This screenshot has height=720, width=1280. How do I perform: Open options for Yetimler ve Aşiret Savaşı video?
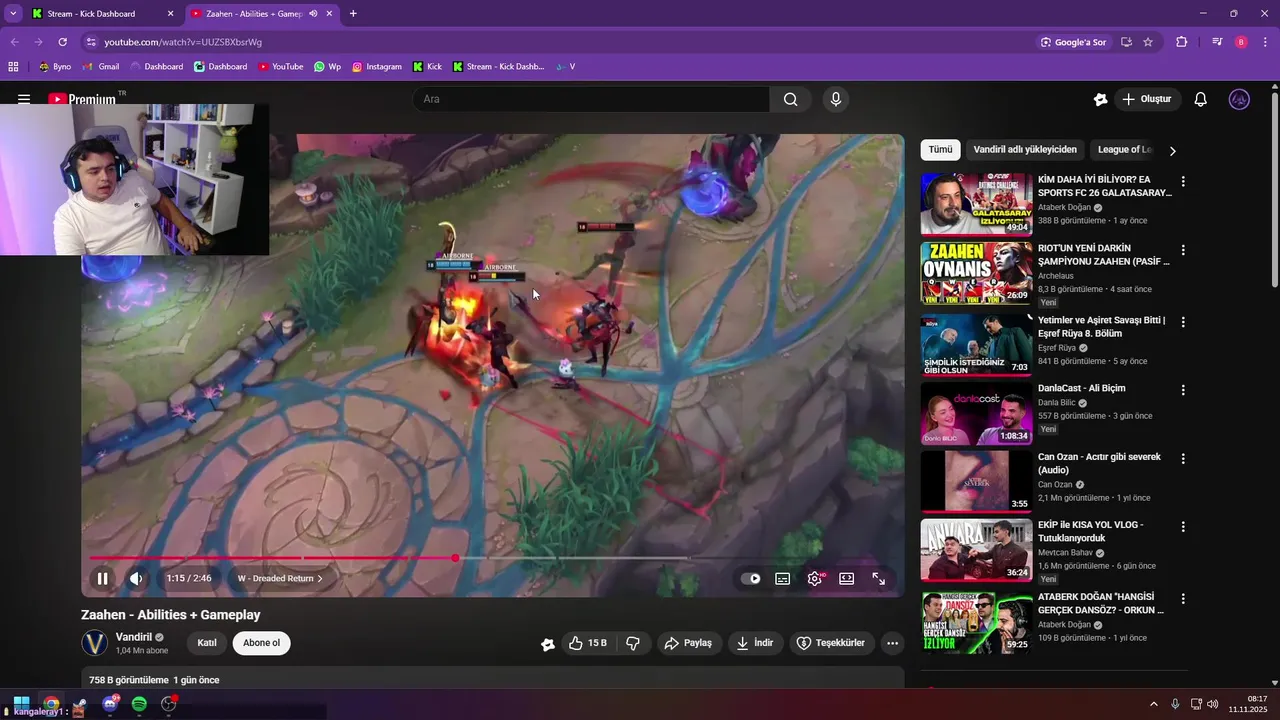(1183, 322)
